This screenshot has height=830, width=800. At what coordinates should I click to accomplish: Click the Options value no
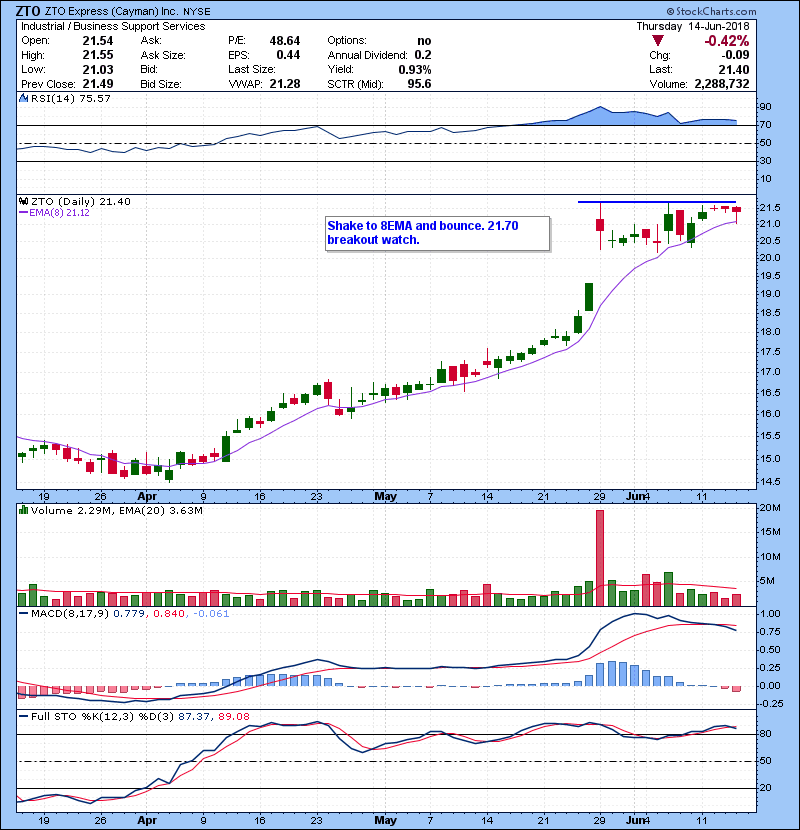(424, 41)
